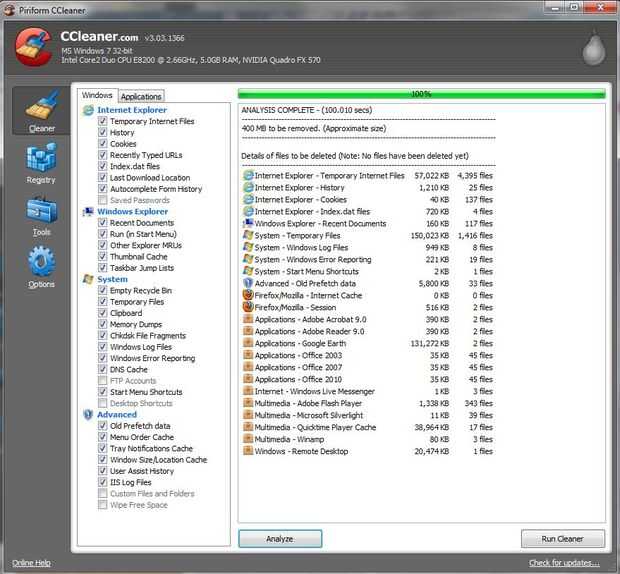This screenshot has width=620, height=574.
Task: Click the Windows Explorer category icon
Action: coord(88,212)
